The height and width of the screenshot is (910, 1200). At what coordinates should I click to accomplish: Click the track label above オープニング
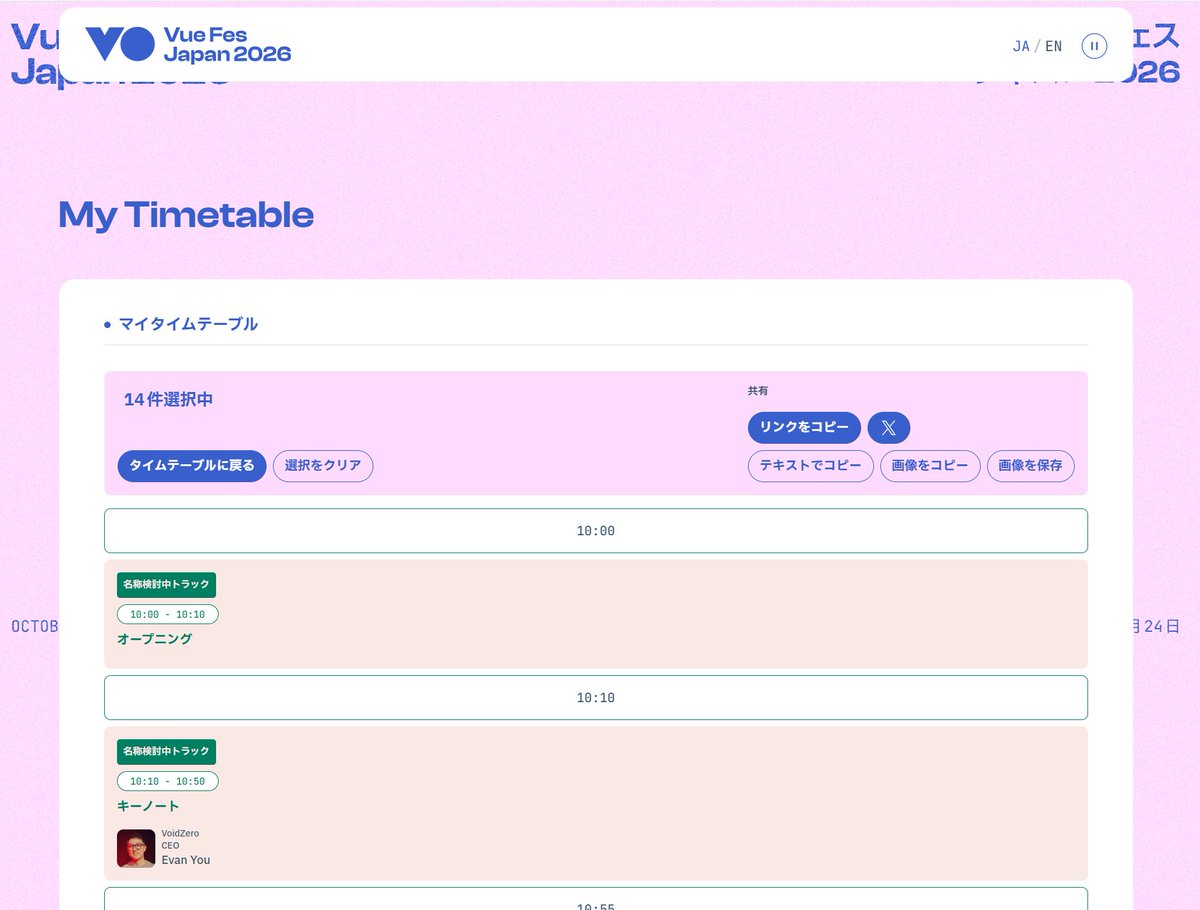(167, 585)
